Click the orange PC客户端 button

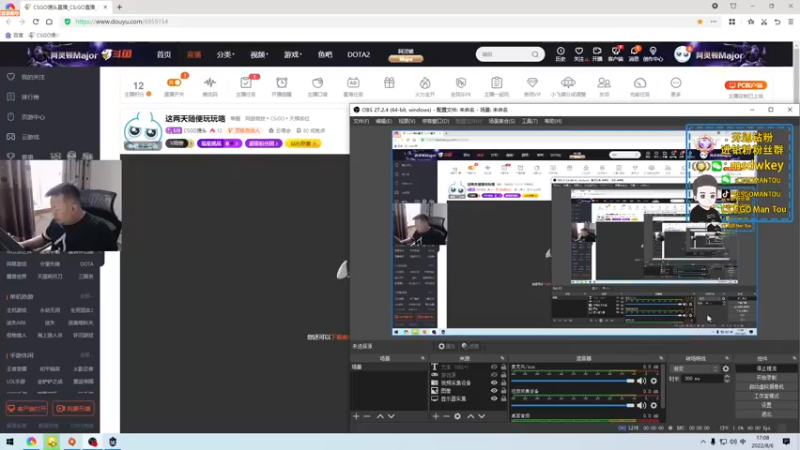click(x=745, y=85)
